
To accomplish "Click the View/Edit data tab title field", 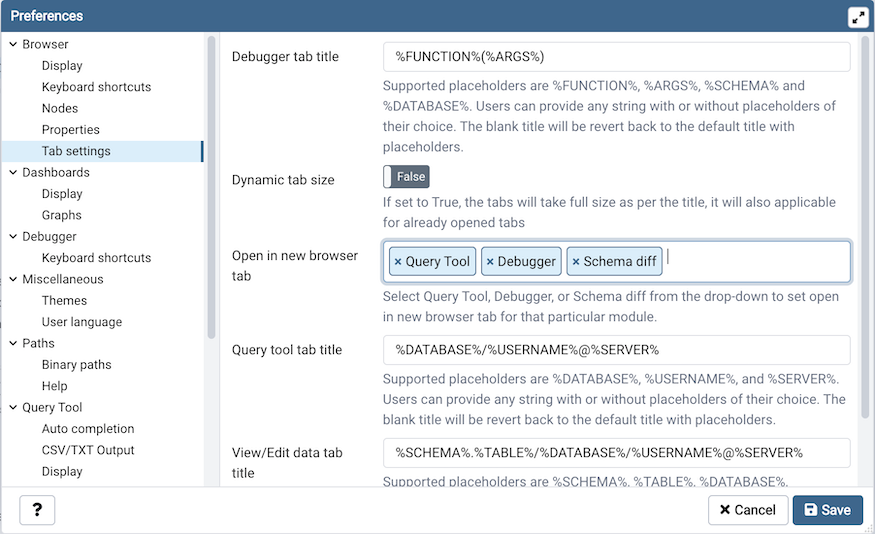I will tap(617, 453).
